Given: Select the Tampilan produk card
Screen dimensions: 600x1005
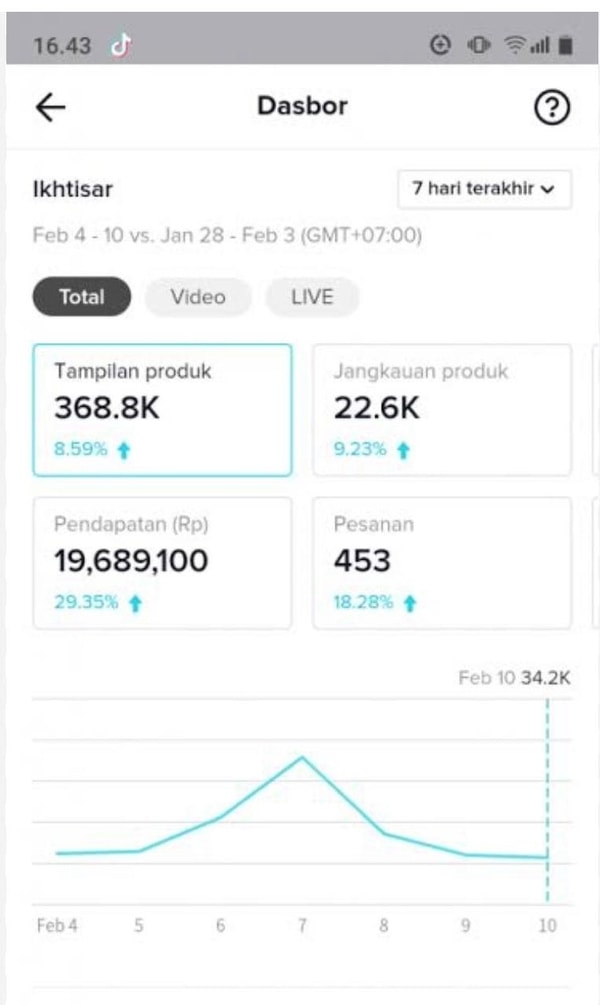Looking at the screenshot, I should (x=162, y=410).
